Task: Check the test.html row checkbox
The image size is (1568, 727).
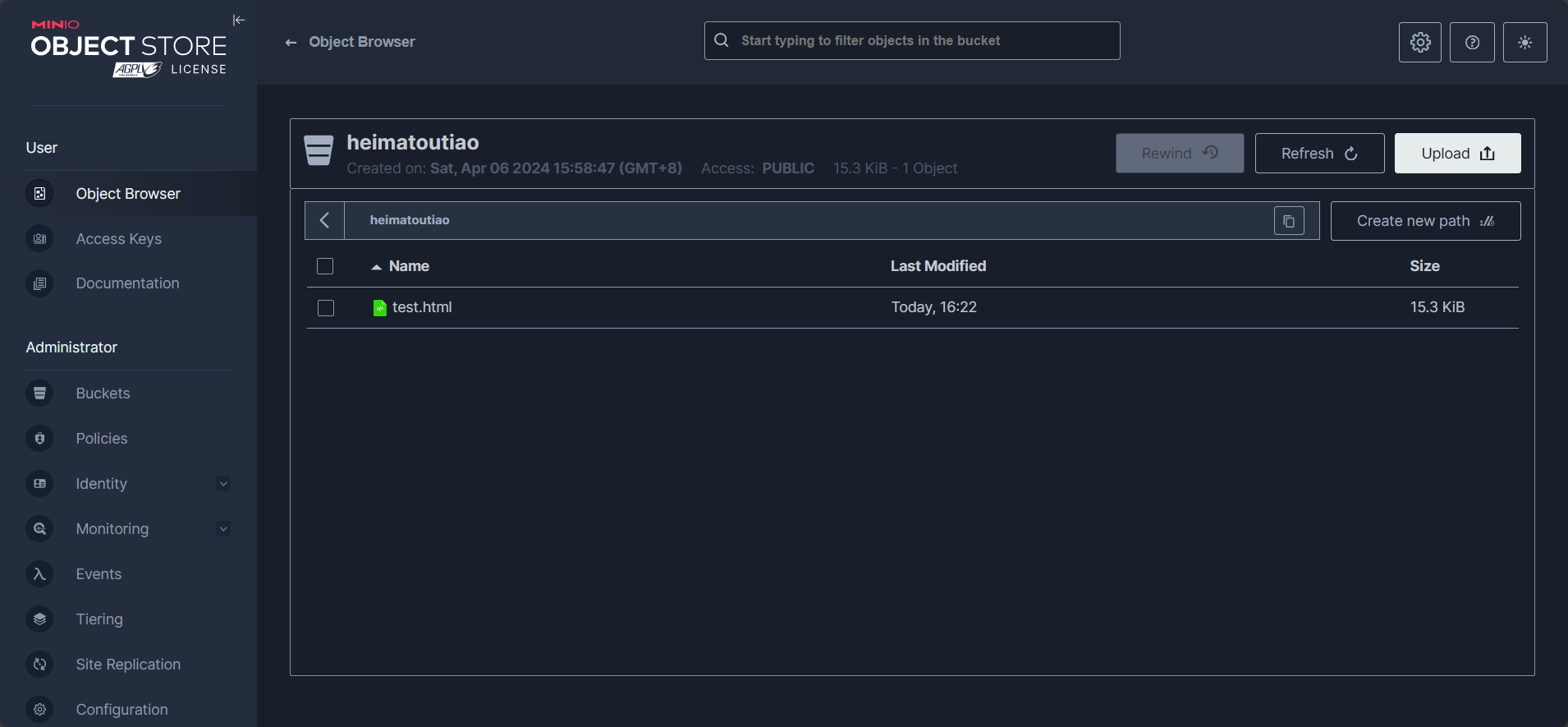Action: click(326, 307)
